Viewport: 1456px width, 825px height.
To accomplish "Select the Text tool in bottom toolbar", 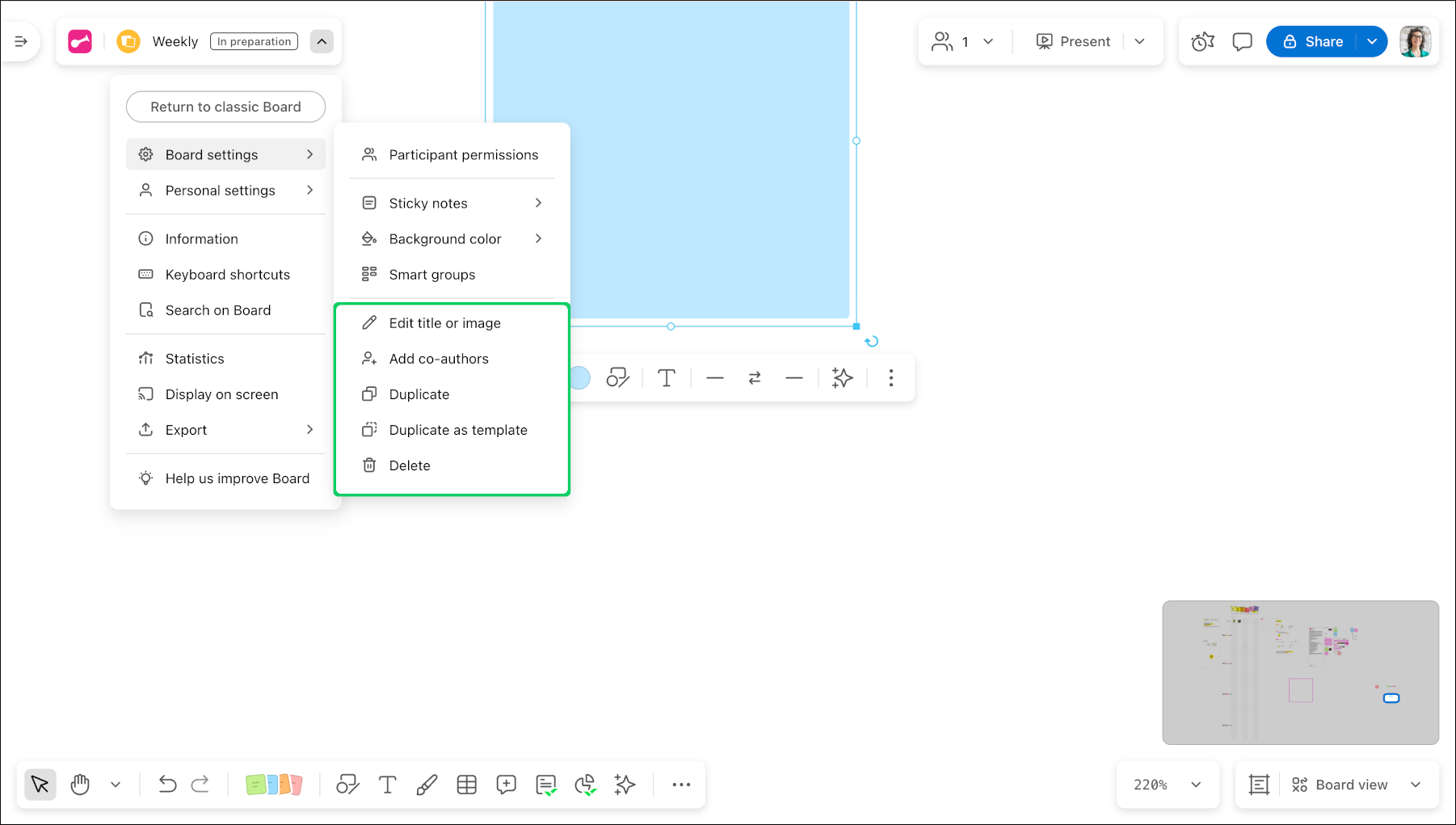I will tap(388, 785).
